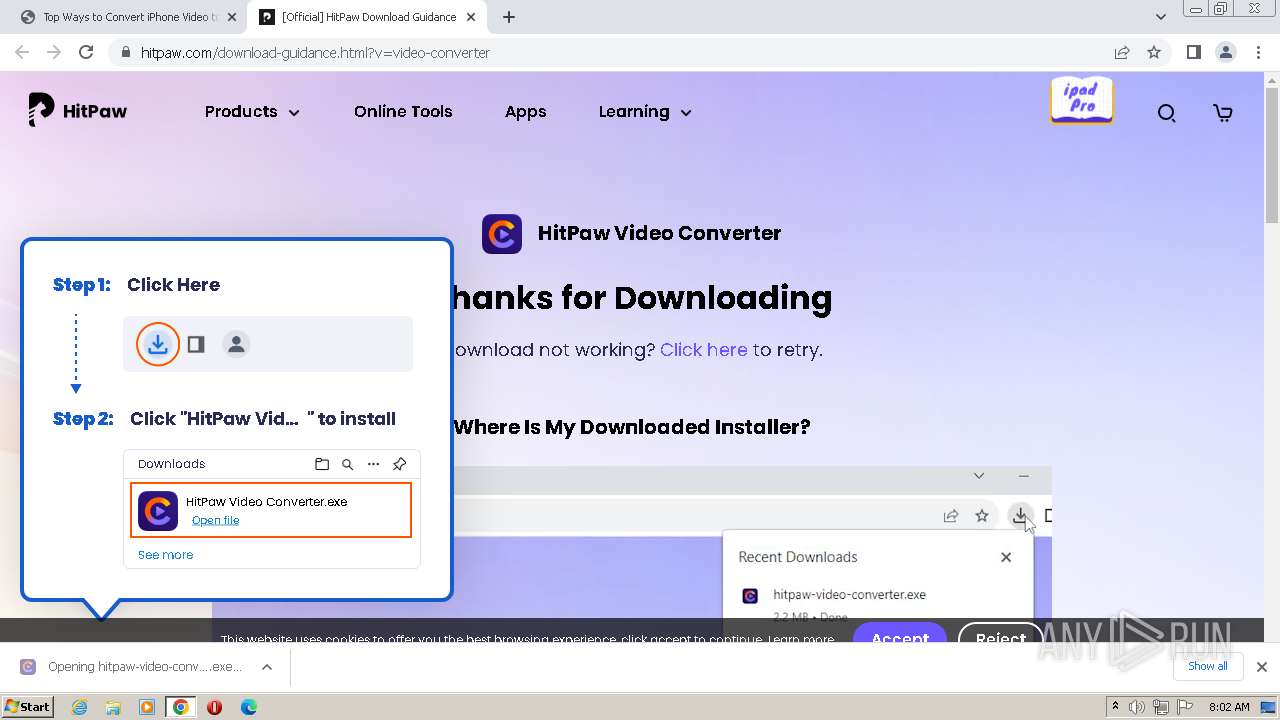Click the 'Learn more' cookie link

coord(800,639)
